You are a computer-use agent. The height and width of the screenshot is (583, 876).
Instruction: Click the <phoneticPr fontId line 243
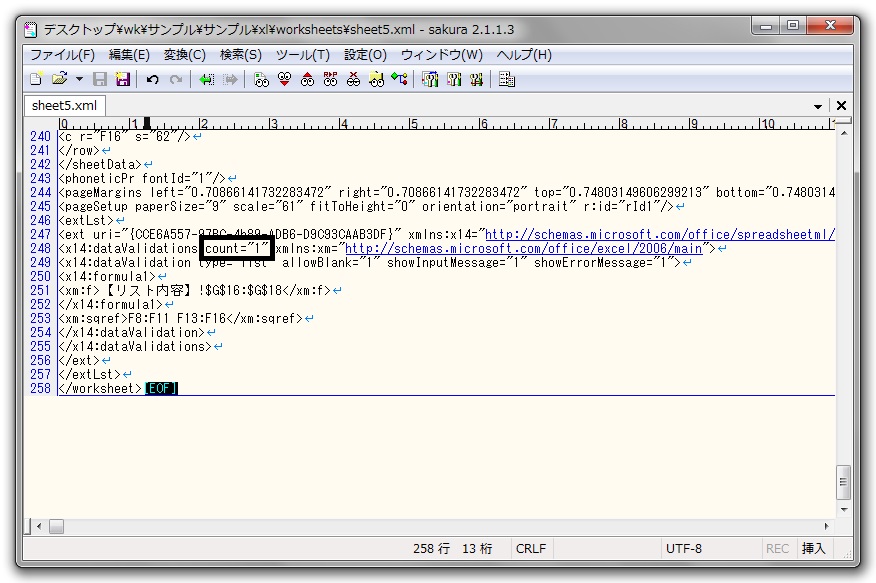tap(142, 179)
